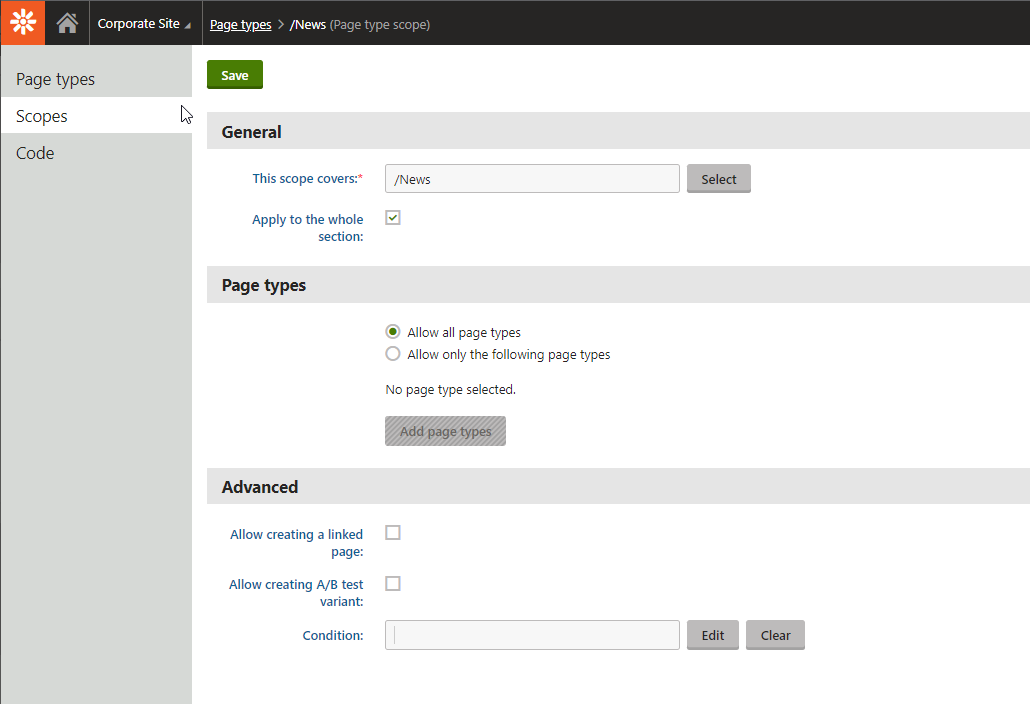Switch to the Scopes sidebar tab
1030x704 pixels.
tap(42, 116)
